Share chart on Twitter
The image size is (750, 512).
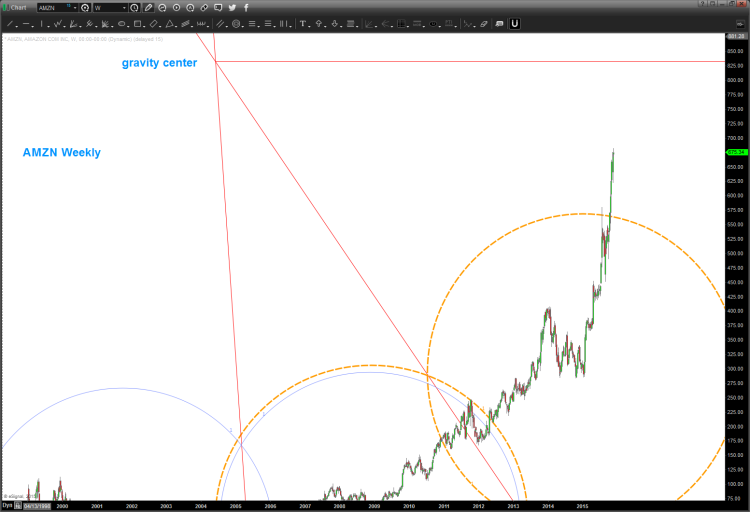coord(232,8)
